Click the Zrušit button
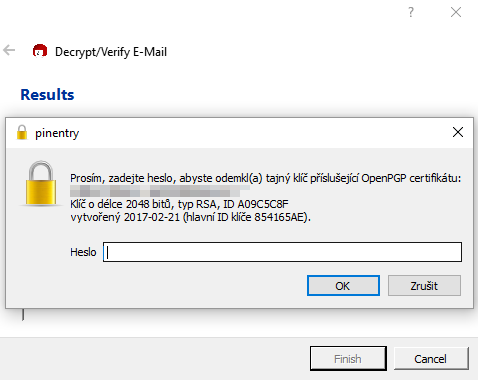Image resolution: width=478 pixels, height=380 pixels. [424, 286]
